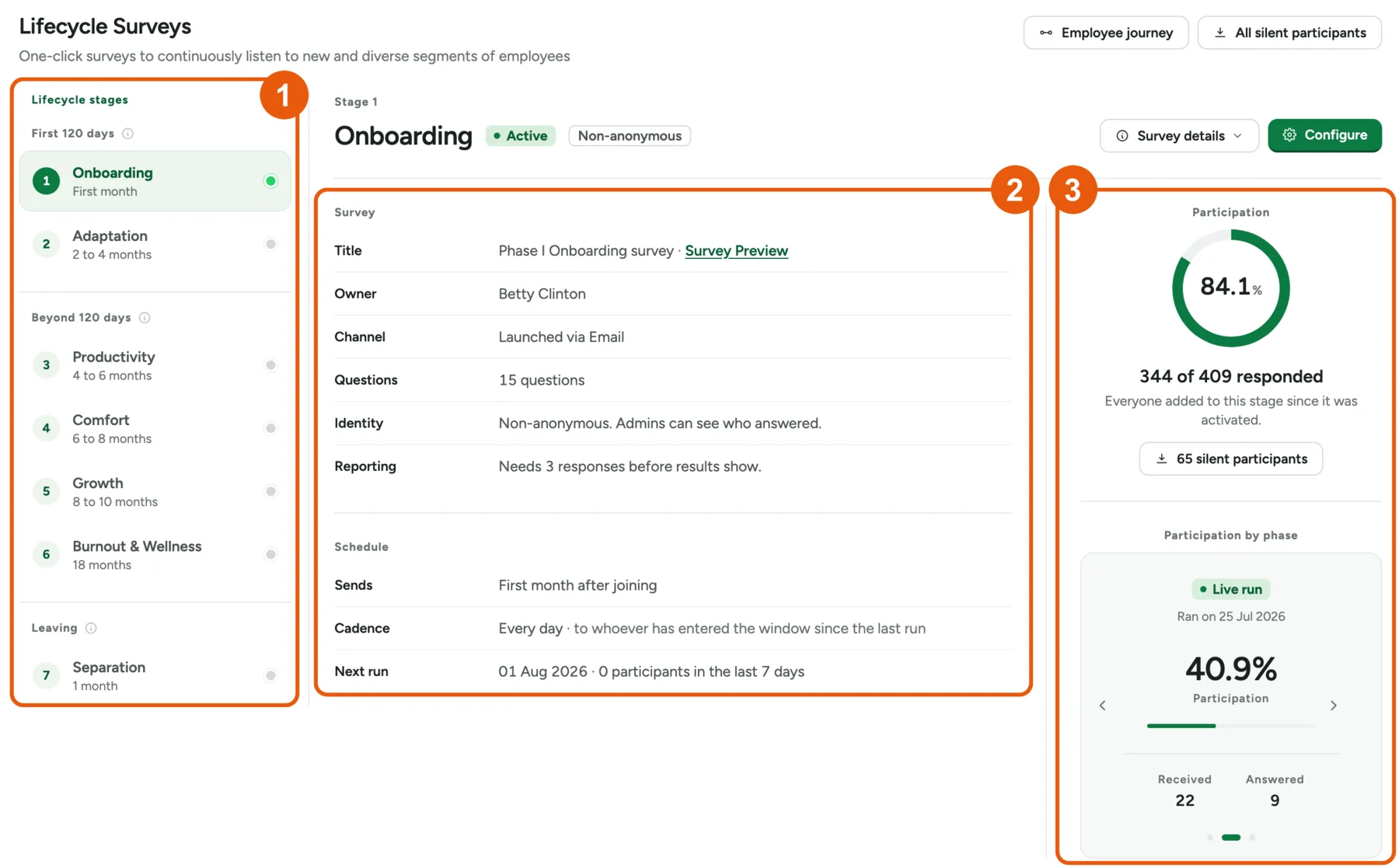The width and height of the screenshot is (1399, 868).
Task: Click the journey icon in the Employee journey button
Action: coord(1046,33)
